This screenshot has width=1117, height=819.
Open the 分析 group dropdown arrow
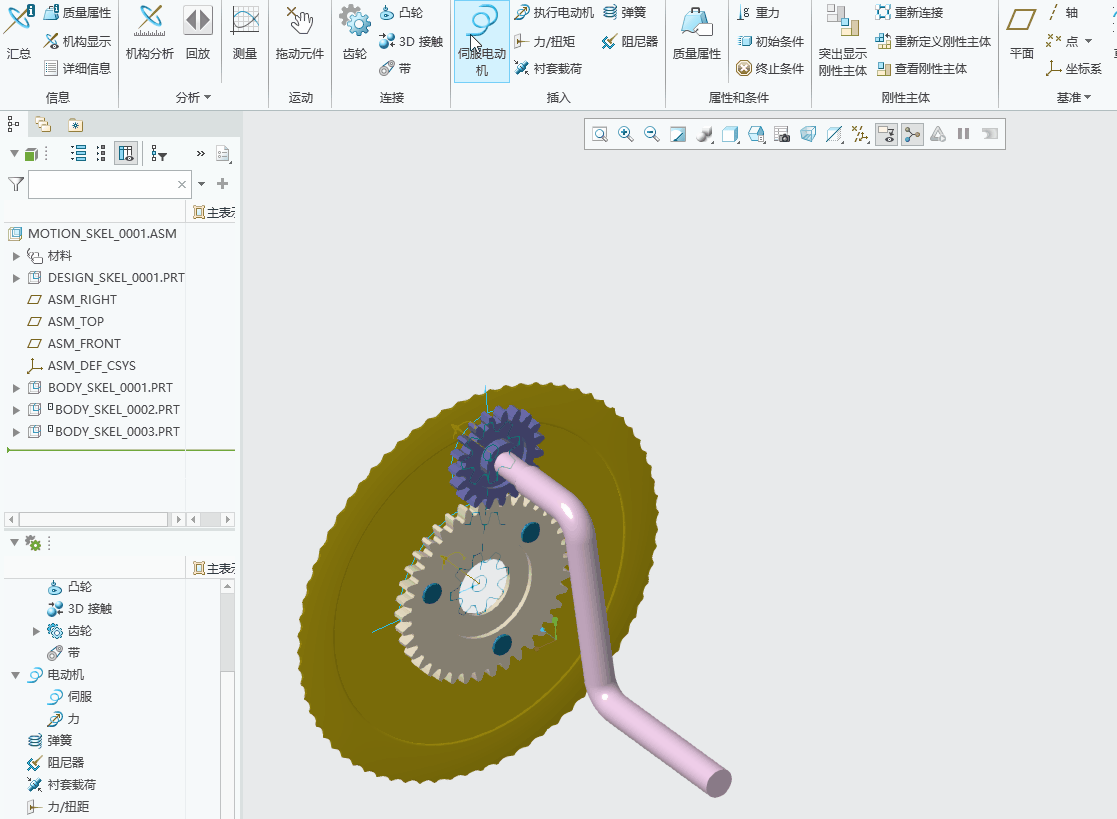point(207,98)
